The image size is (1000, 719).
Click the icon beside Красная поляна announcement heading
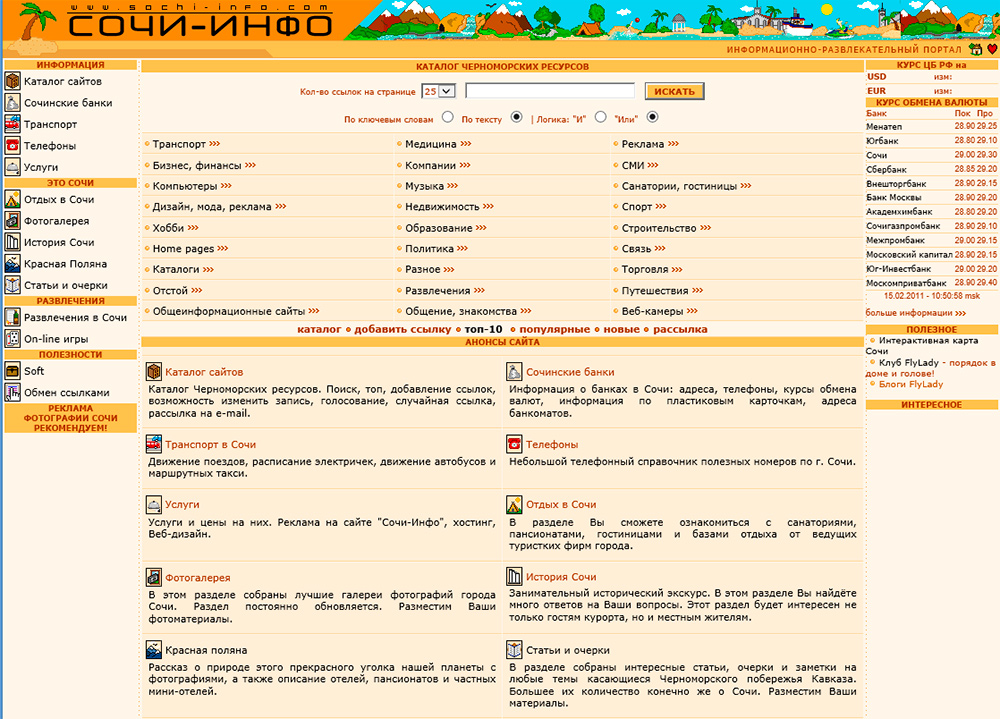154,650
